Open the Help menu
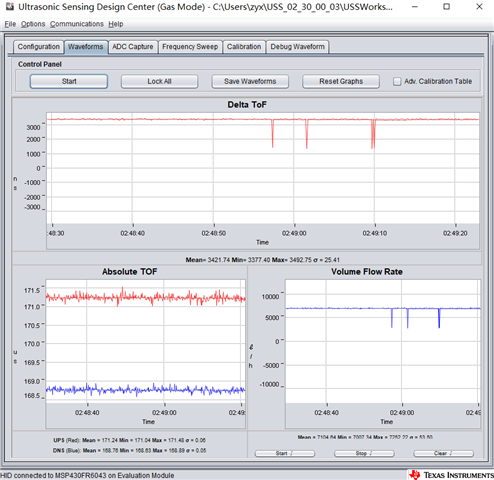This screenshot has height=480, width=494. 116,24
